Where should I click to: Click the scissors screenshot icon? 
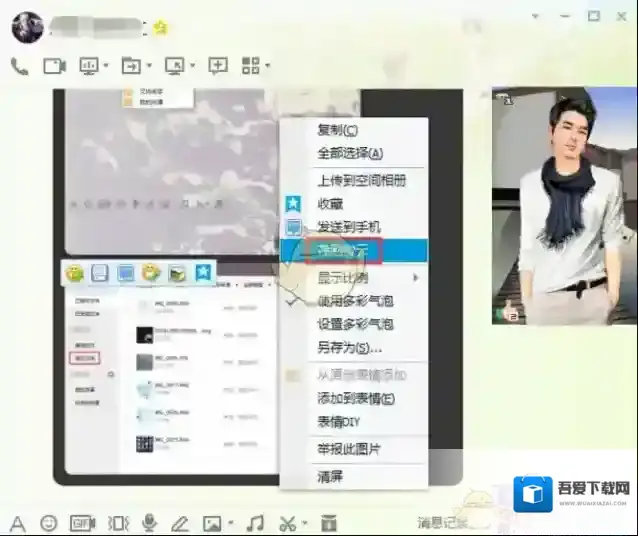[x=288, y=523]
